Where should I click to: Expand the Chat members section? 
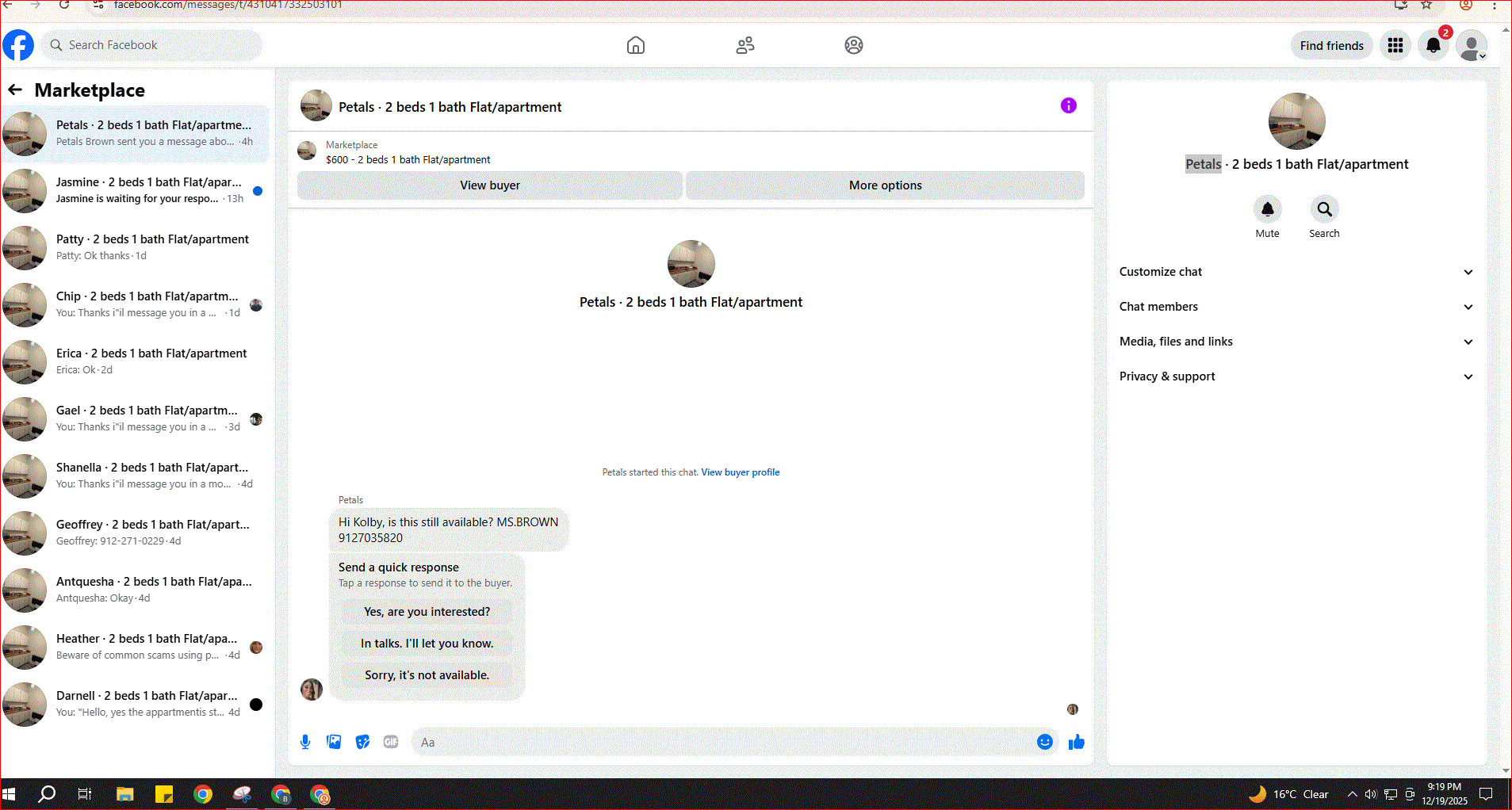pos(1296,307)
